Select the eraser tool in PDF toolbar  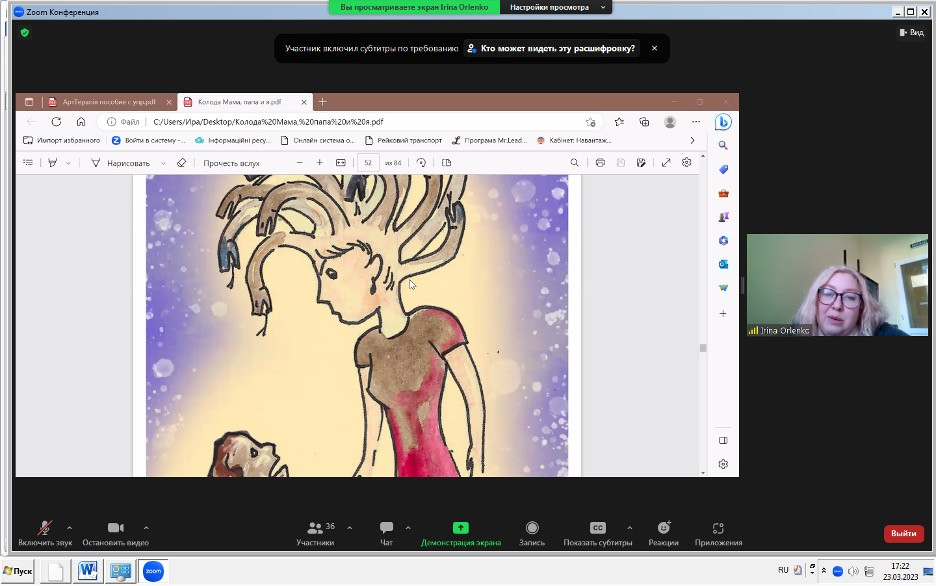tap(181, 163)
